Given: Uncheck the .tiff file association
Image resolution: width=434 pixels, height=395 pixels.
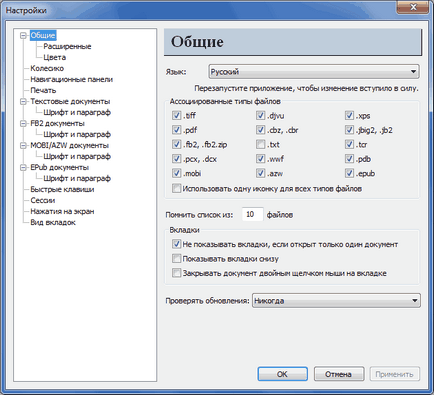Looking at the screenshot, I should click(x=176, y=116).
